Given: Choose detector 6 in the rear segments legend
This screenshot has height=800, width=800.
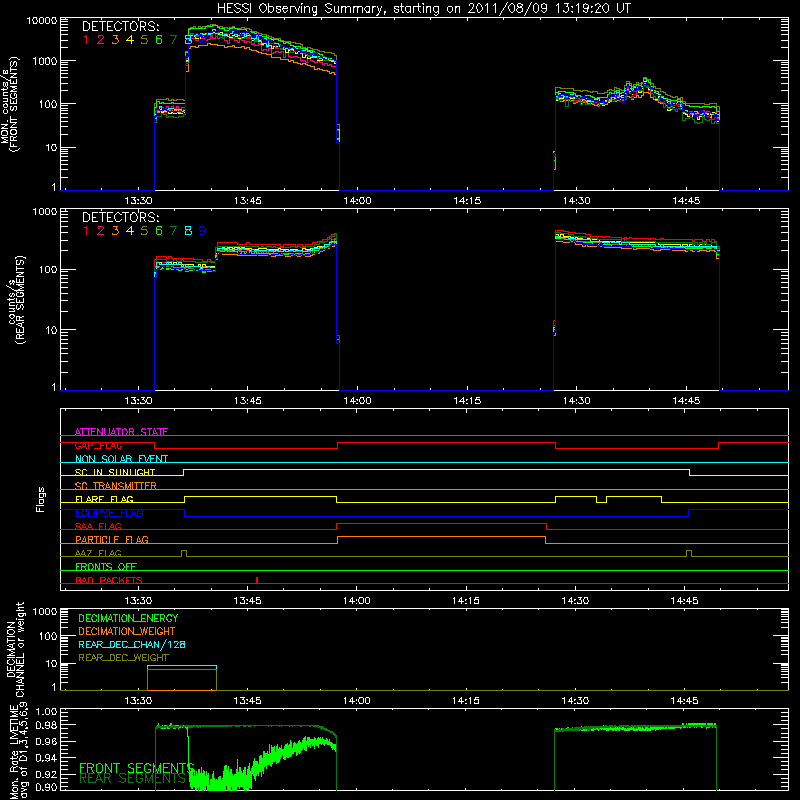Looking at the screenshot, I should [159, 231].
